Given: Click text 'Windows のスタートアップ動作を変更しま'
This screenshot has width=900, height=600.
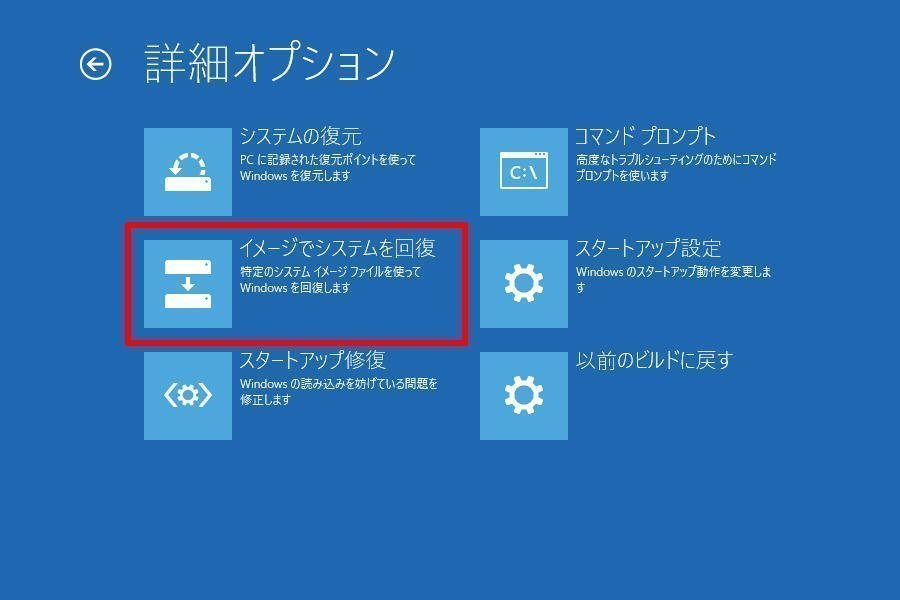Looking at the screenshot, I should pos(673,272).
